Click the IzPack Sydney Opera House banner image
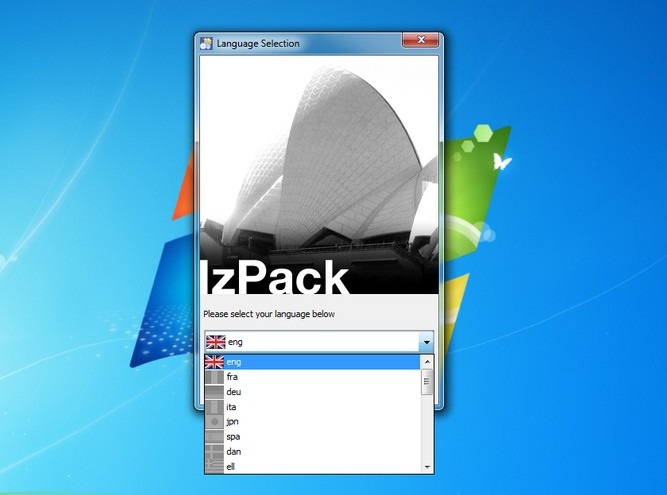 [x=319, y=175]
